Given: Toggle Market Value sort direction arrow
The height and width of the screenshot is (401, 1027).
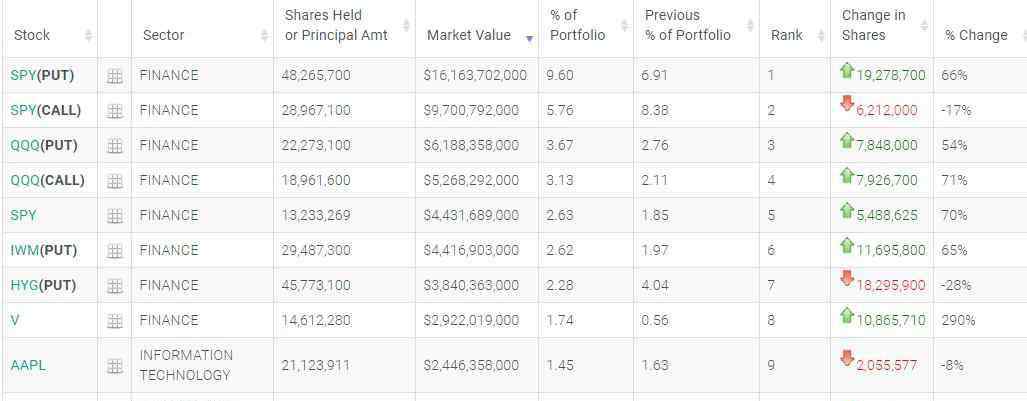Looking at the screenshot, I should pos(529,39).
